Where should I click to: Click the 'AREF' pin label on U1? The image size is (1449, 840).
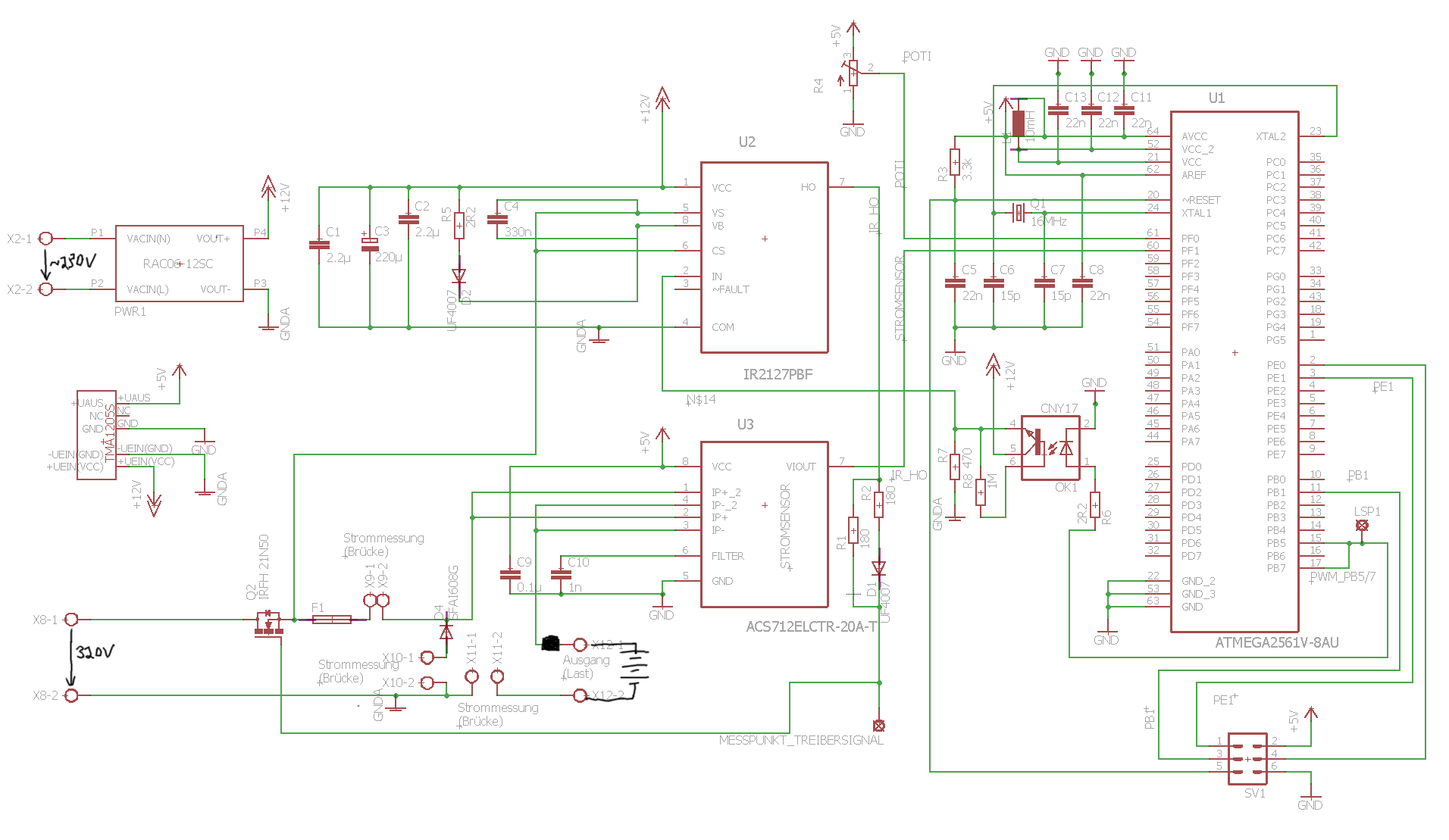coord(1194,175)
